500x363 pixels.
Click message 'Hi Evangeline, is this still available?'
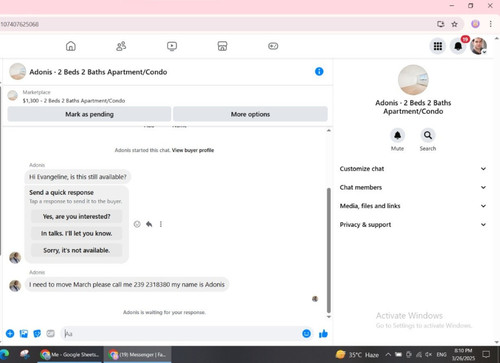(x=78, y=177)
